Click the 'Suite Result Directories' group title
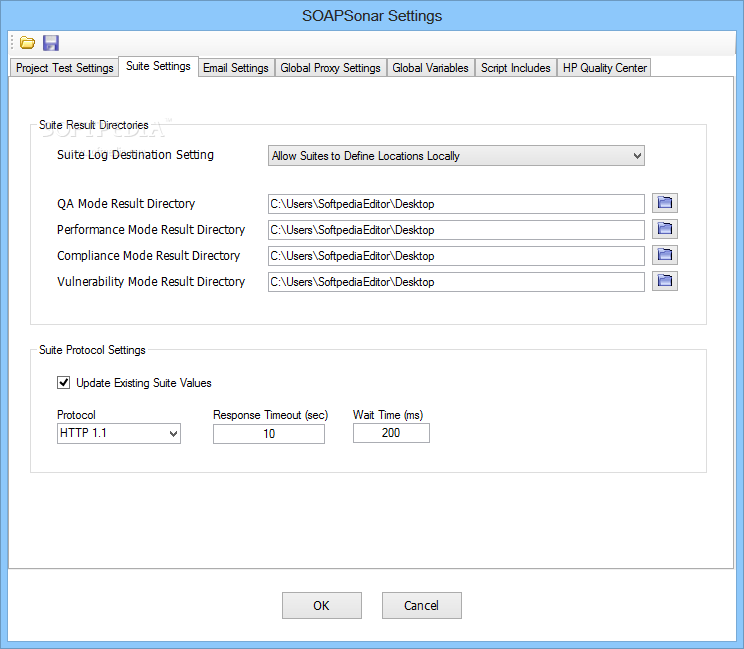 click(x=93, y=125)
